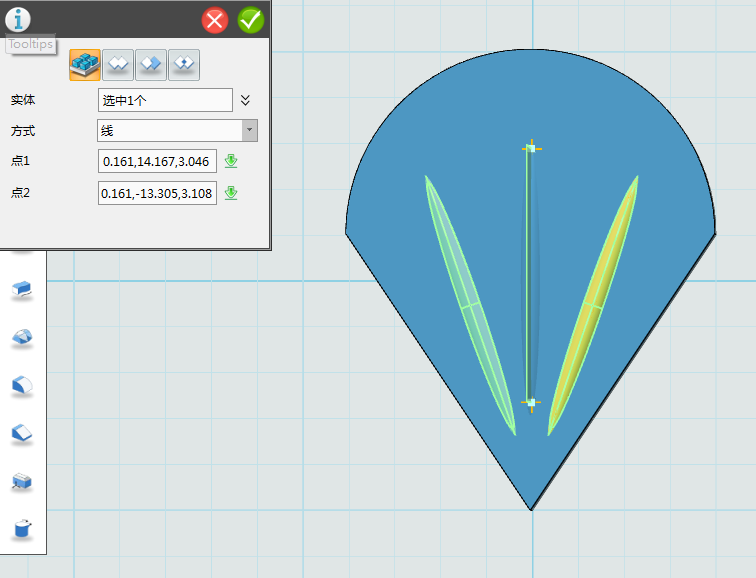This screenshot has height=578, width=756.
Task: Select the intersect boolean mode icon
Action: coord(184,65)
